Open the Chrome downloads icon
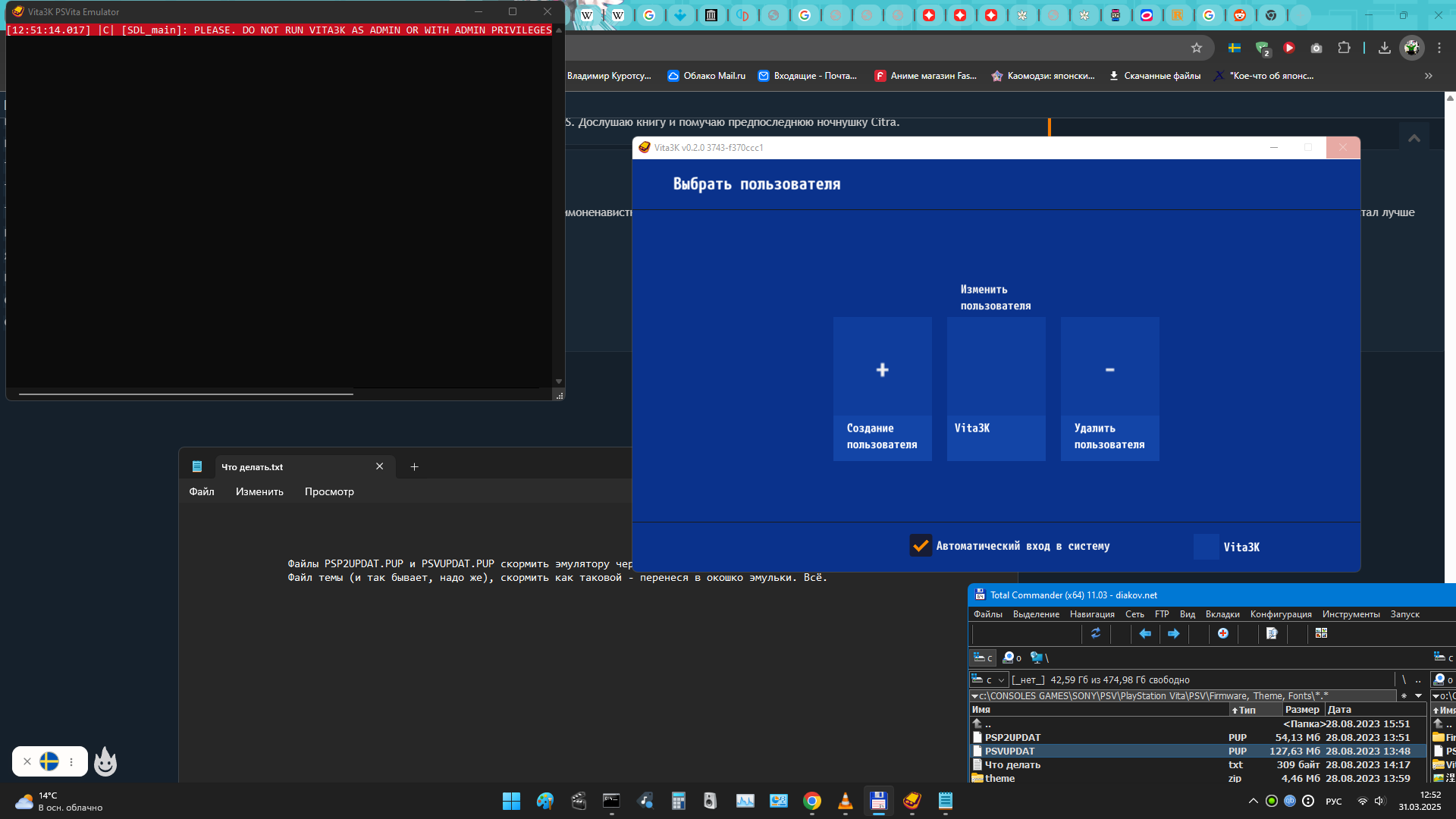This screenshot has height=819, width=1456. [1385, 48]
